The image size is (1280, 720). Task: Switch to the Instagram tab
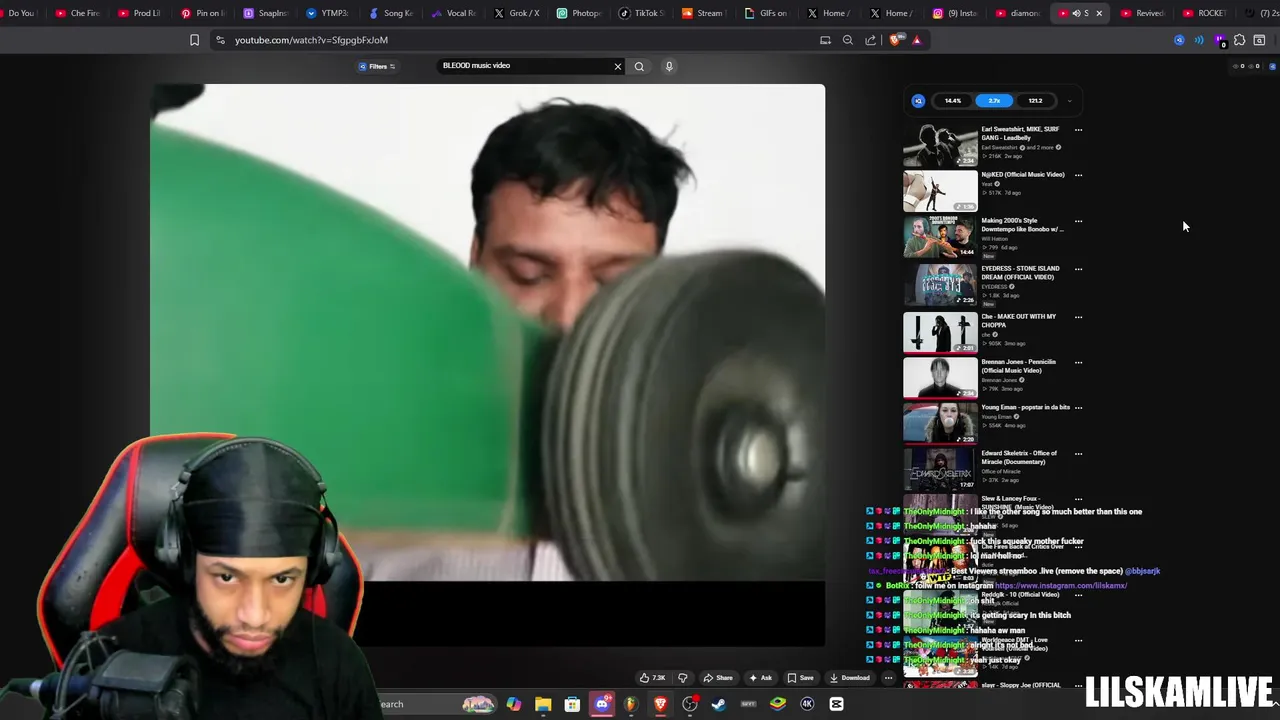pos(955,13)
